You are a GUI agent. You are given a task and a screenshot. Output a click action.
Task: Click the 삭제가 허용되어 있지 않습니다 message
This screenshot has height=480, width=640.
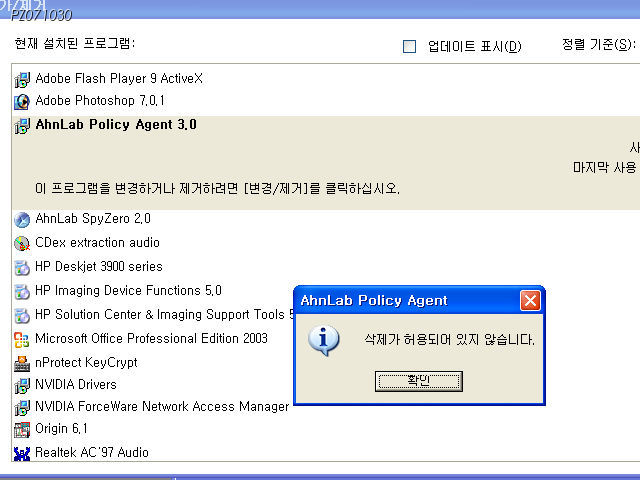(449, 339)
